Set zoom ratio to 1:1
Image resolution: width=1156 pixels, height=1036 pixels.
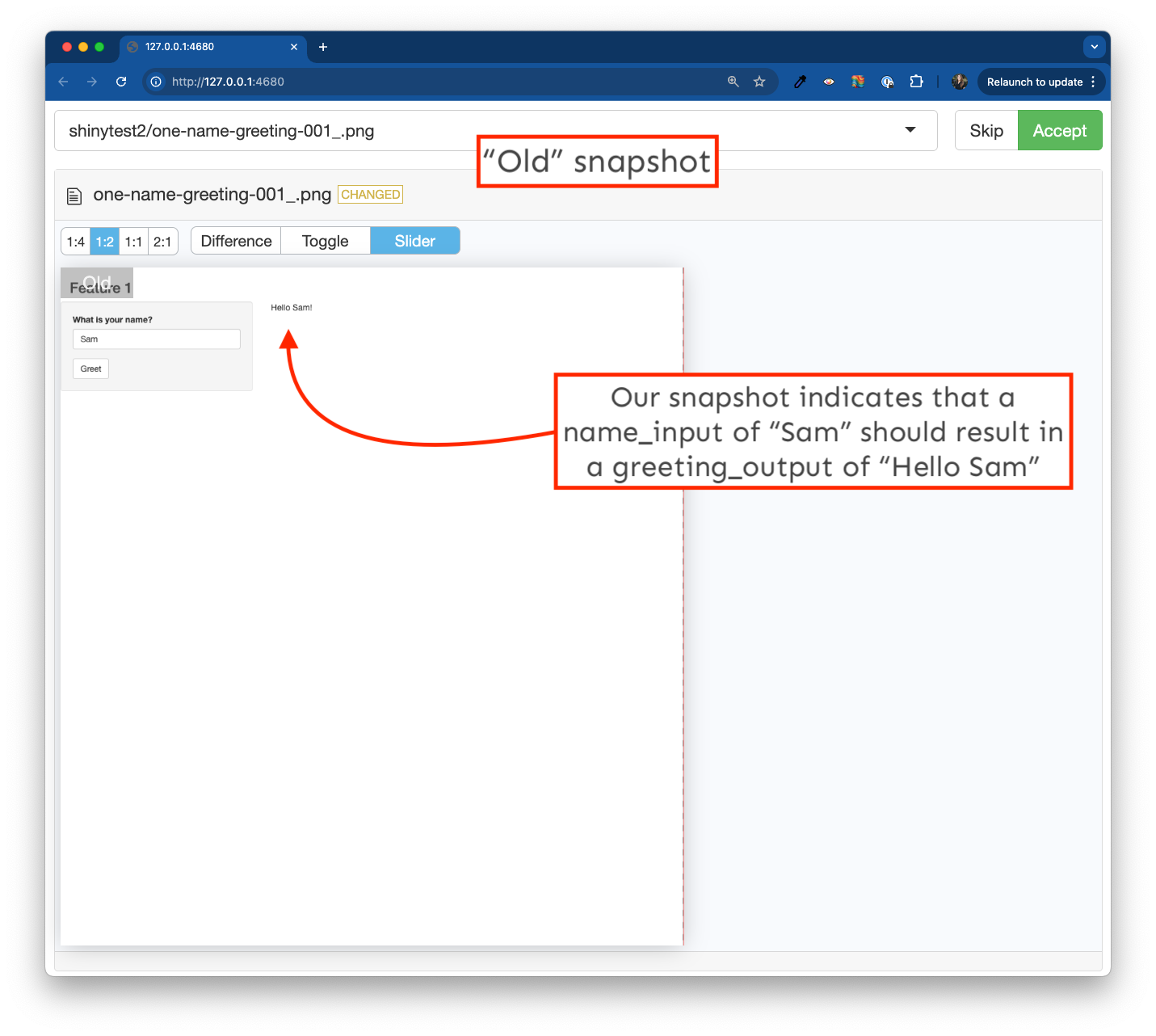tap(133, 242)
